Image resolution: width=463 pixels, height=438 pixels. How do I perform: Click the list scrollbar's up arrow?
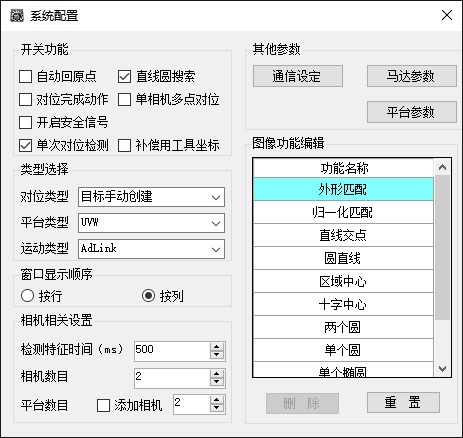[x=442, y=167]
